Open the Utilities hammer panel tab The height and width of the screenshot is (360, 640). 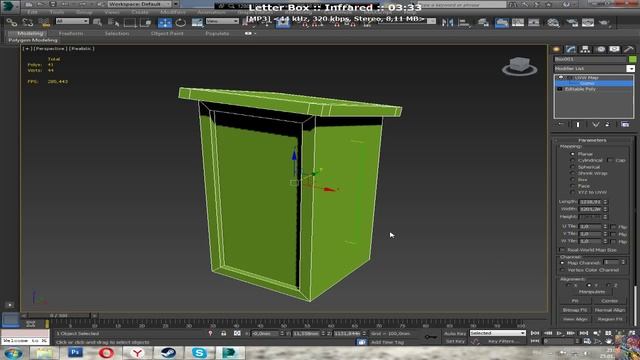click(x=629, y=49)
